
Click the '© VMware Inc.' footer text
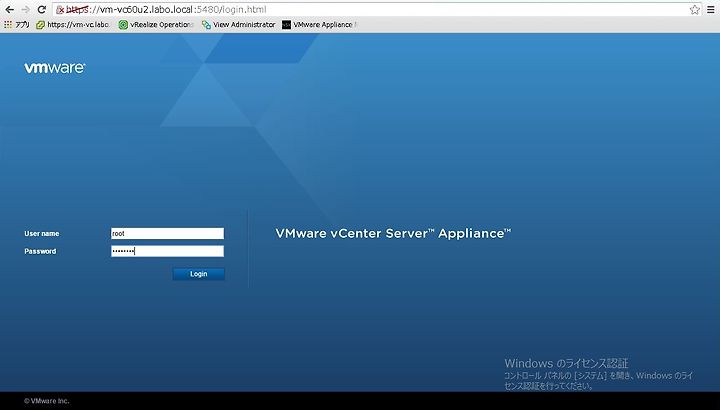pos(47,401)
